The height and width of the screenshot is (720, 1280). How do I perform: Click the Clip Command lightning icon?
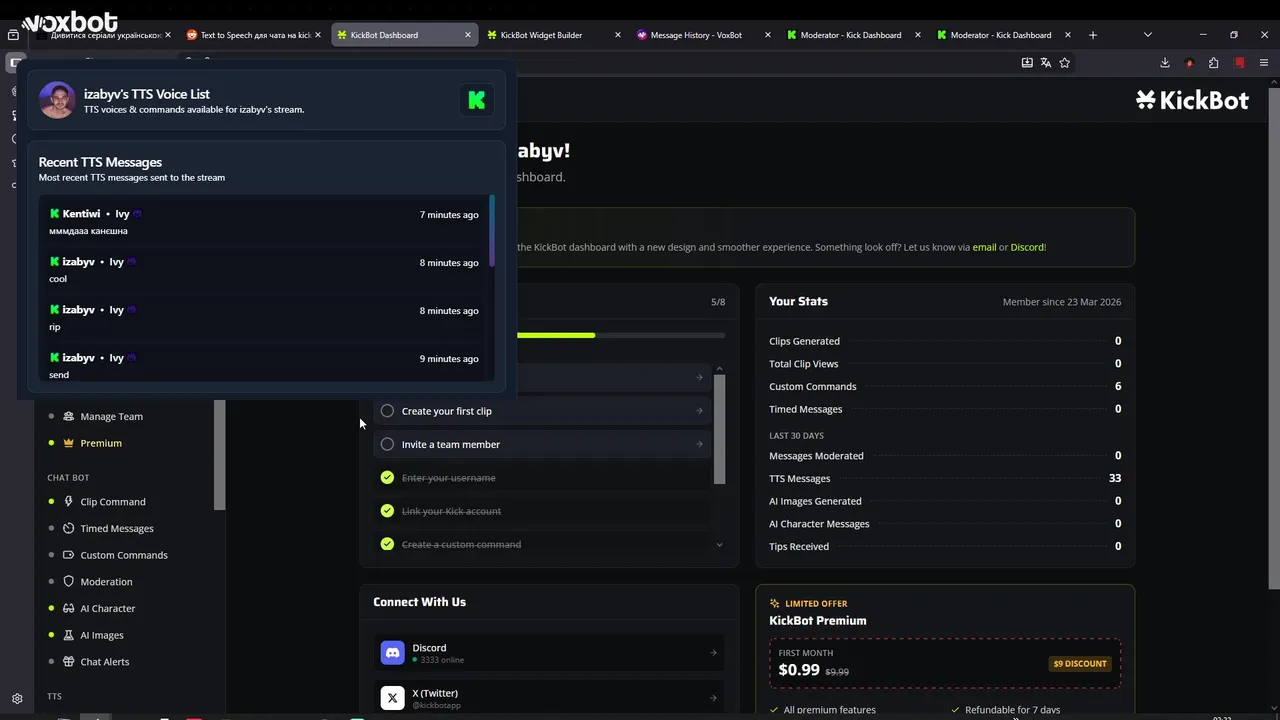click(68, 502)
